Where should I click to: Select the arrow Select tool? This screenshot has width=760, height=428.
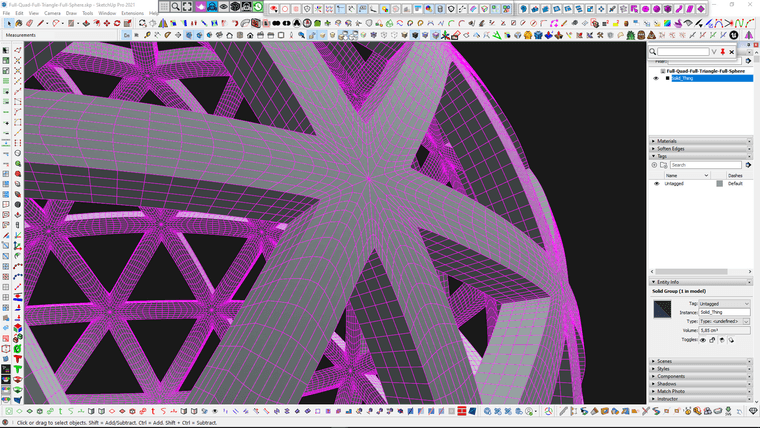coord(9,23)
